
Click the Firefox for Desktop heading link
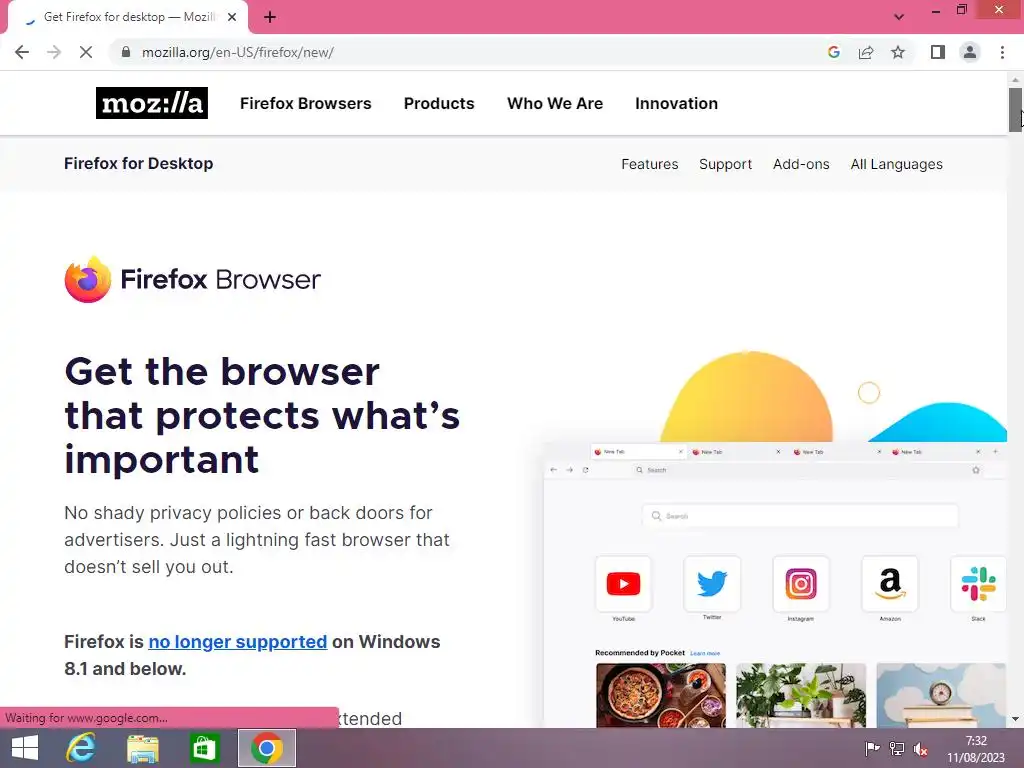[x=138, y=163]
